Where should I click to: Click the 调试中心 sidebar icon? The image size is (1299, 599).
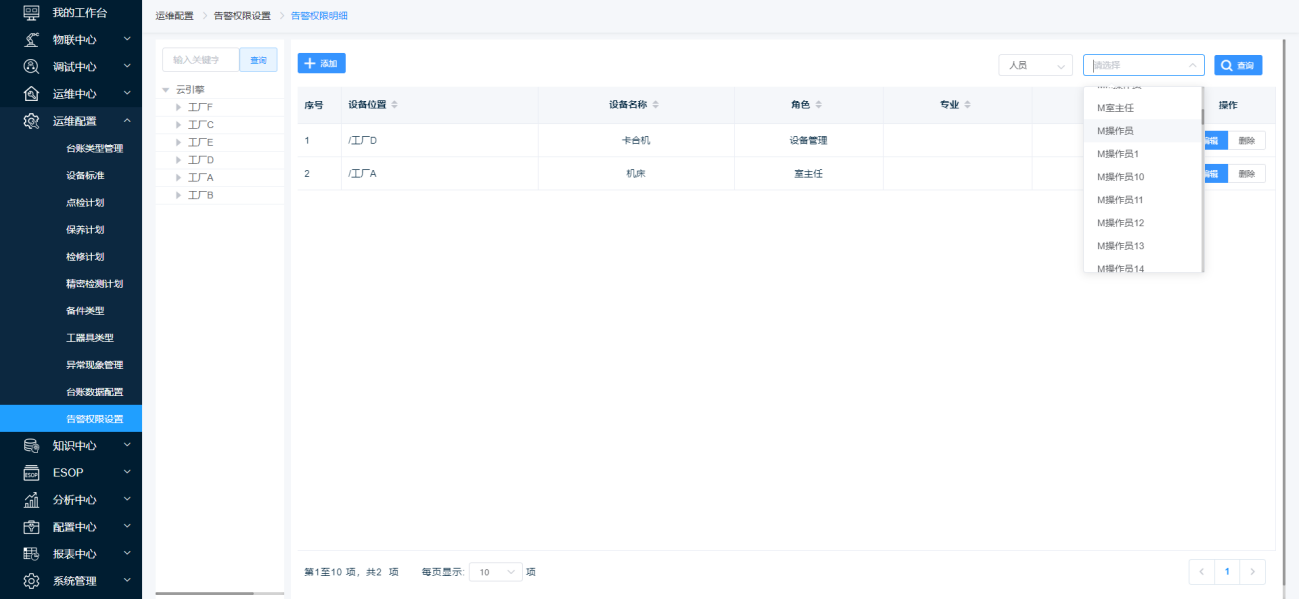pyautogui.click(x=31, y=67)
